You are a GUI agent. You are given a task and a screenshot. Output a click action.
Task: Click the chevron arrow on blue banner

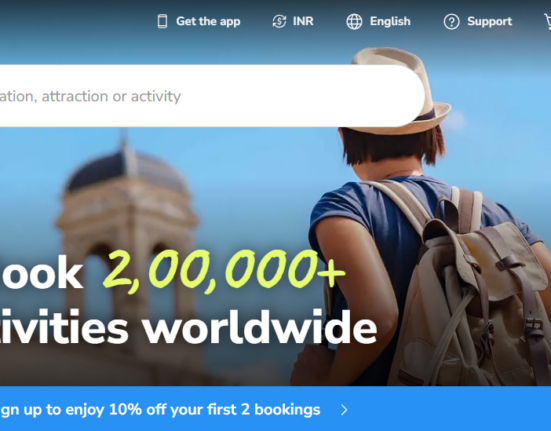[x=344, y=410]
